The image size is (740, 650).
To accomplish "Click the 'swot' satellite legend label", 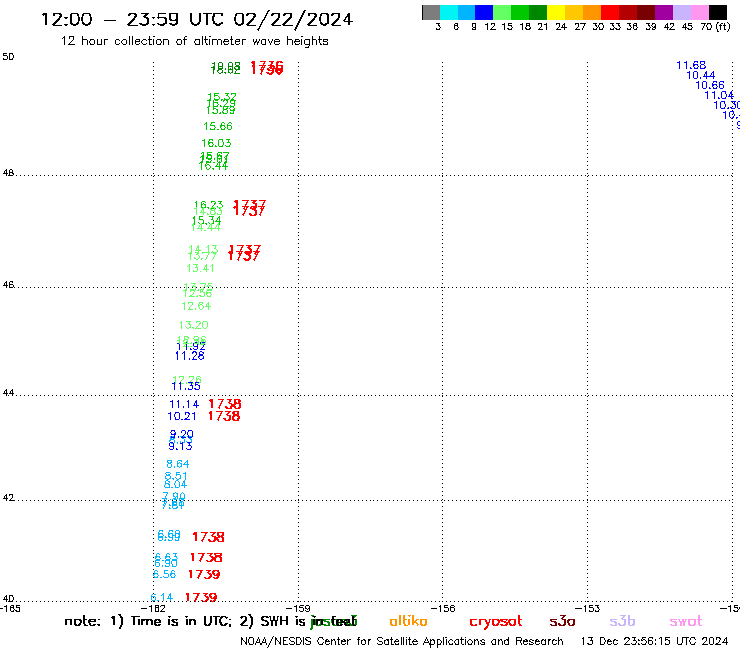I will (685, 622).
